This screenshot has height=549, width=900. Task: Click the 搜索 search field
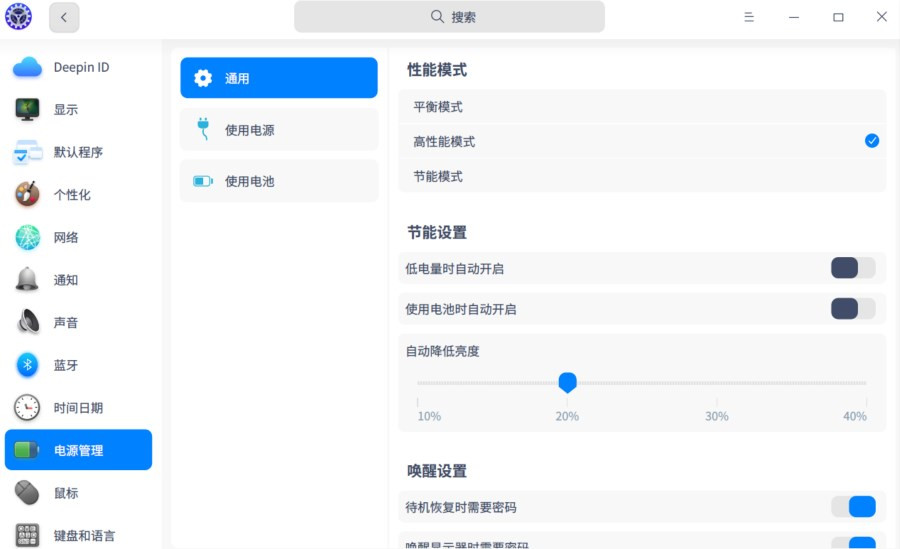[449, 17]
